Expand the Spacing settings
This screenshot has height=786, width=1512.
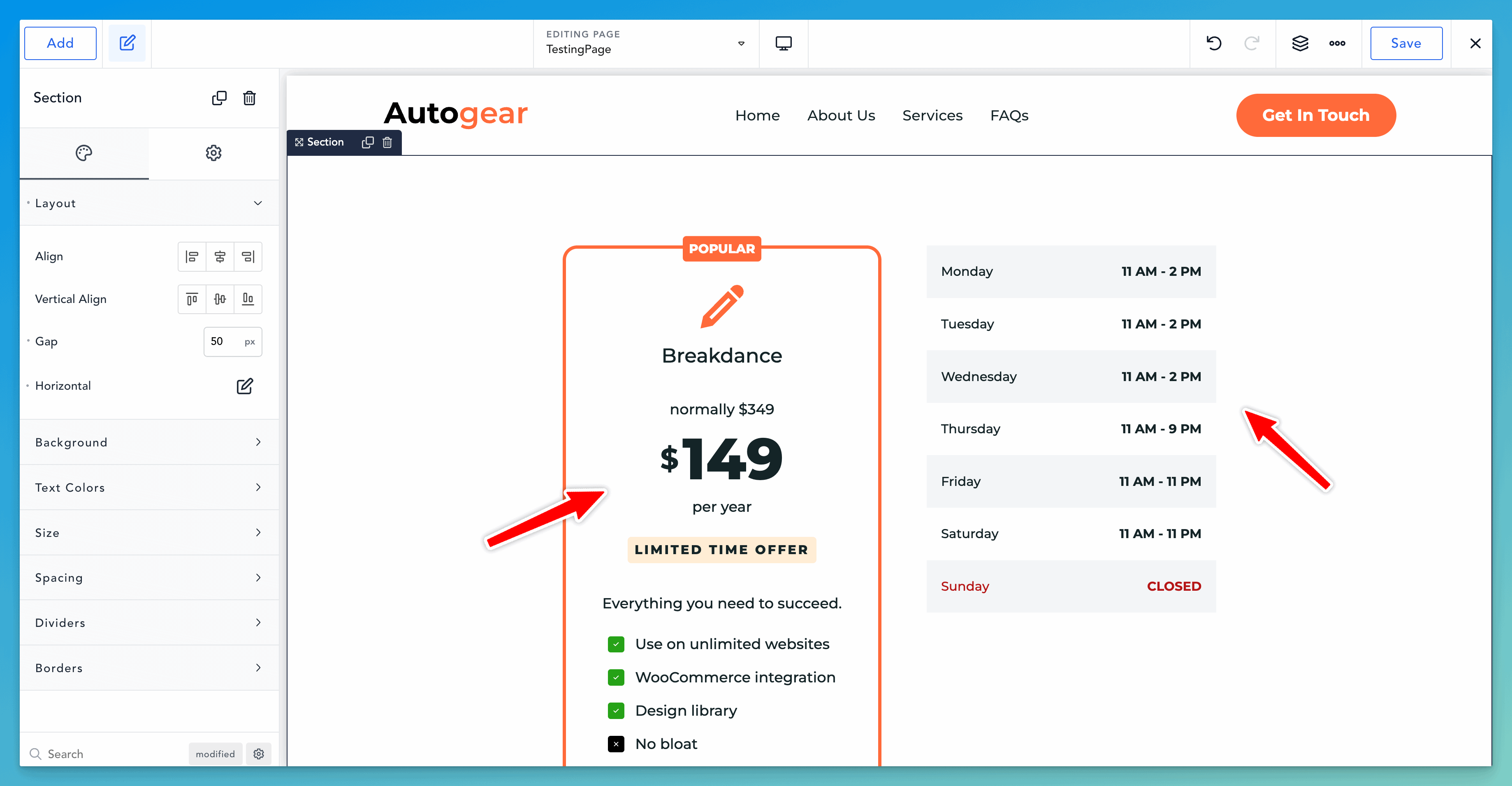pos(149,578)
